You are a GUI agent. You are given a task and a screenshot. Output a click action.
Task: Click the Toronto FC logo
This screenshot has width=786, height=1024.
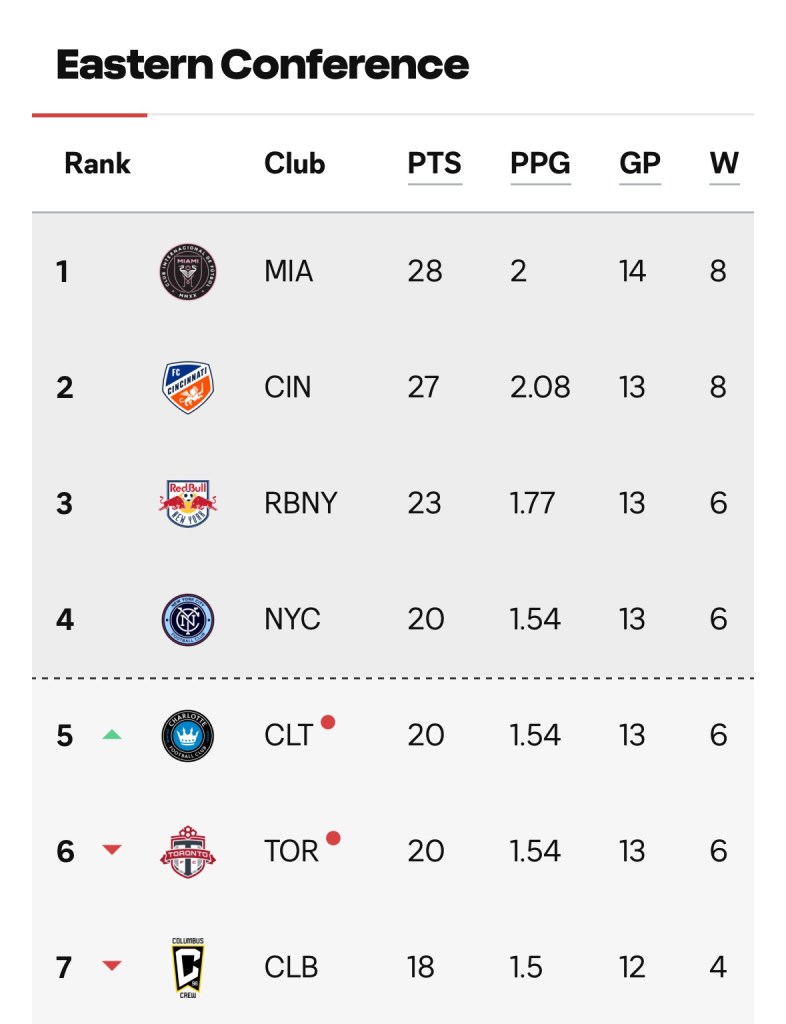(x=188, y=851)
